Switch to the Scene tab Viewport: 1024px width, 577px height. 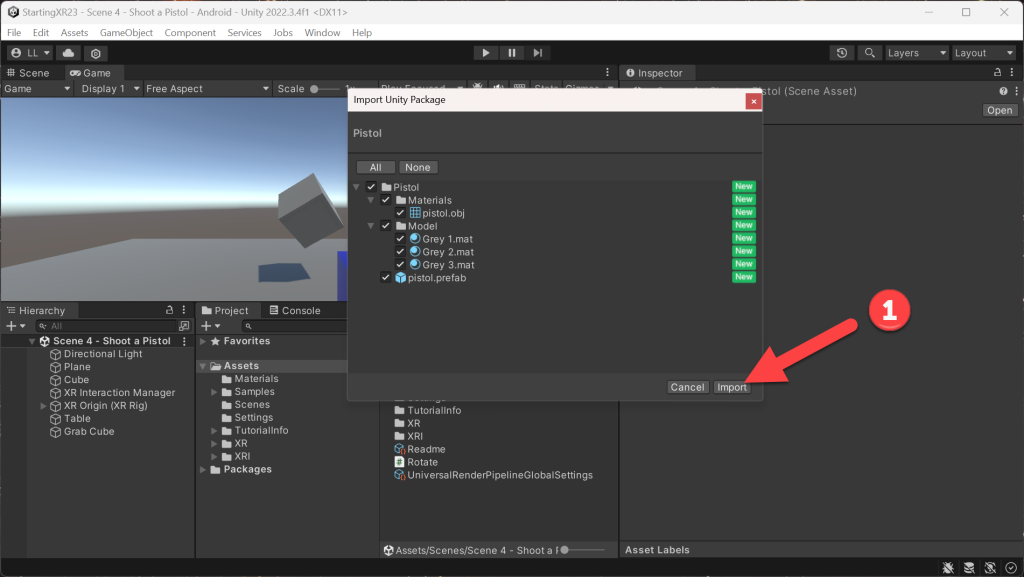(28, 73)
